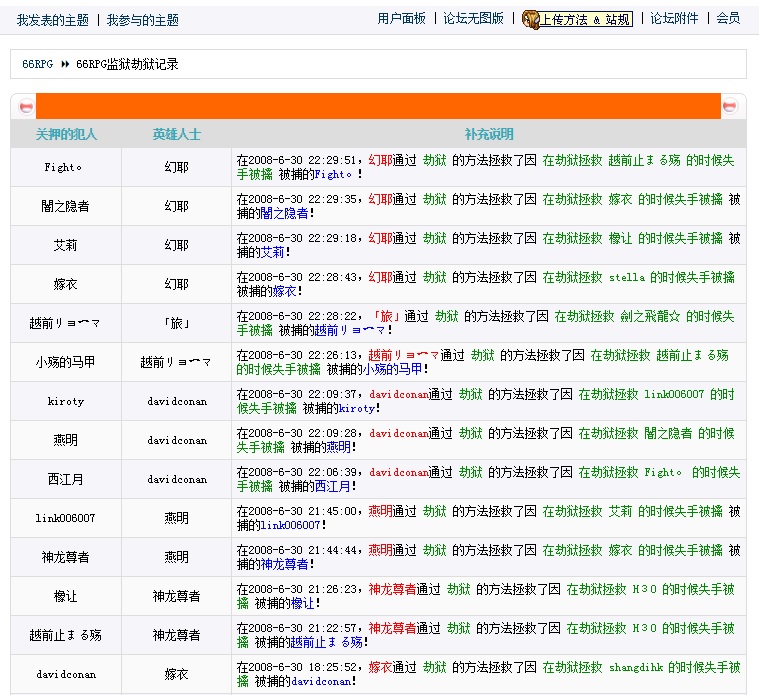Click hero cell 「旅」

tap(177, 323)
